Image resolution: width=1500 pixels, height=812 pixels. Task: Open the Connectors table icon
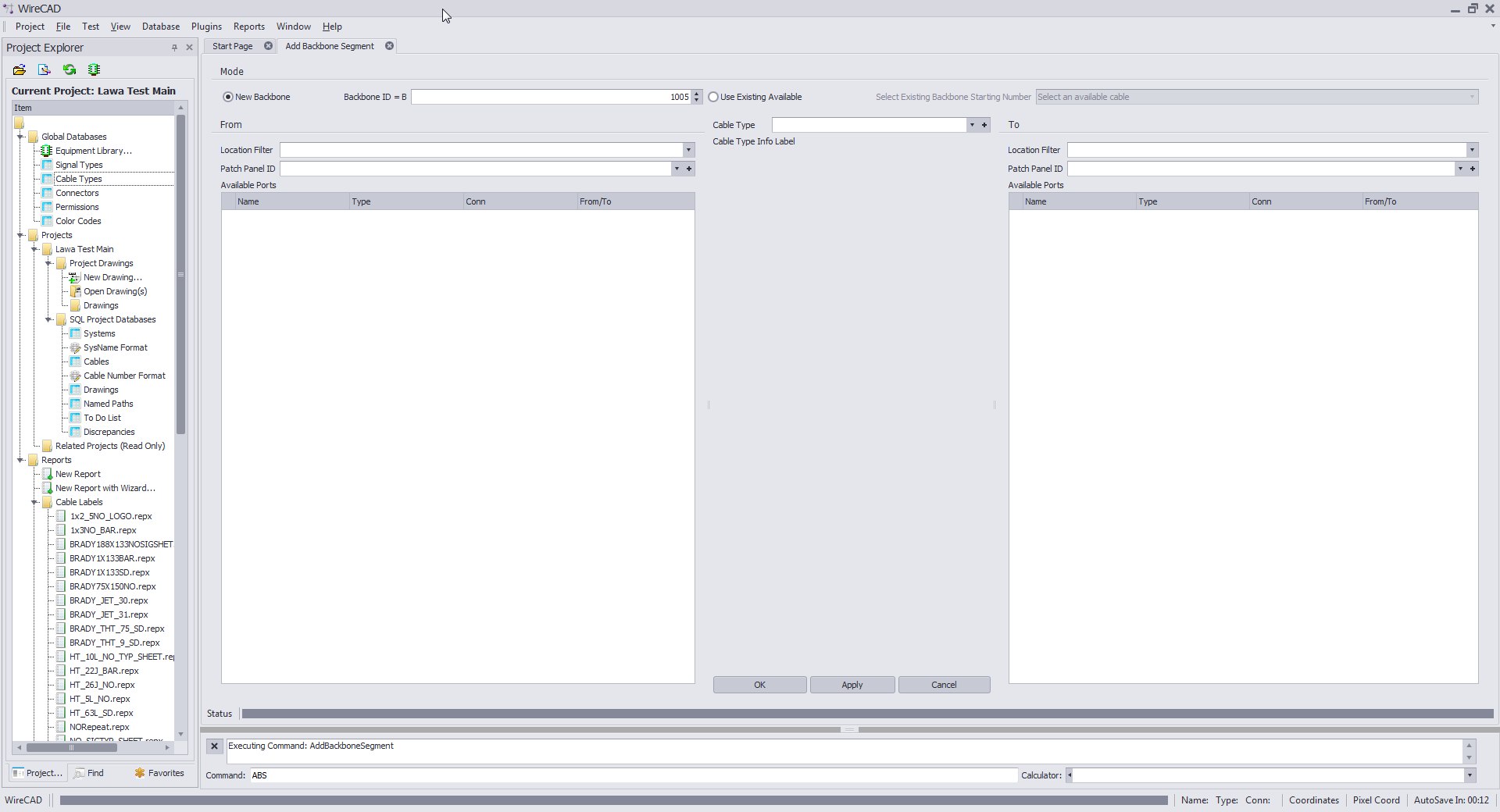(47, 193)
